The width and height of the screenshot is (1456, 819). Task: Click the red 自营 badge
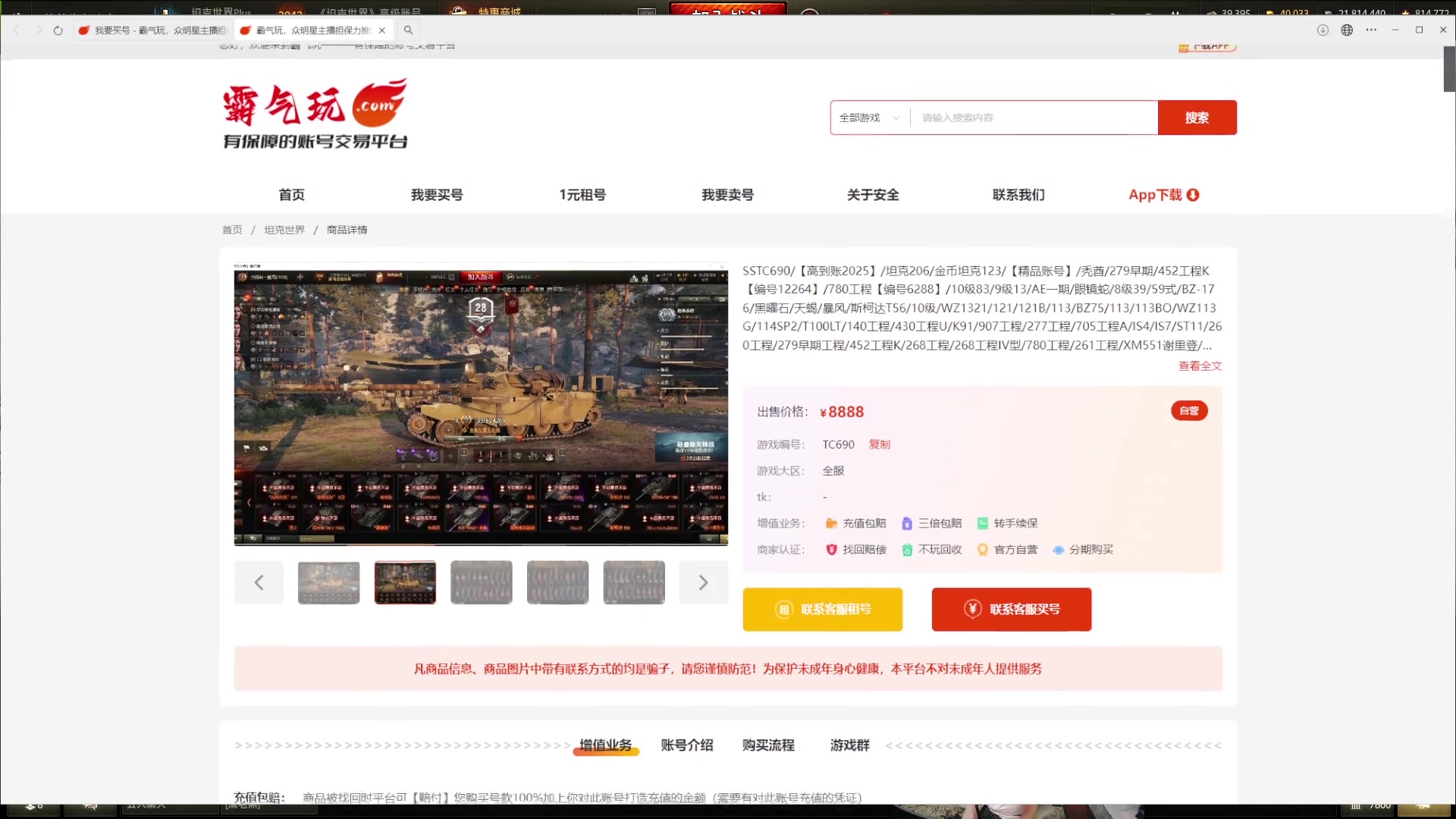[x=1189, y=411]
